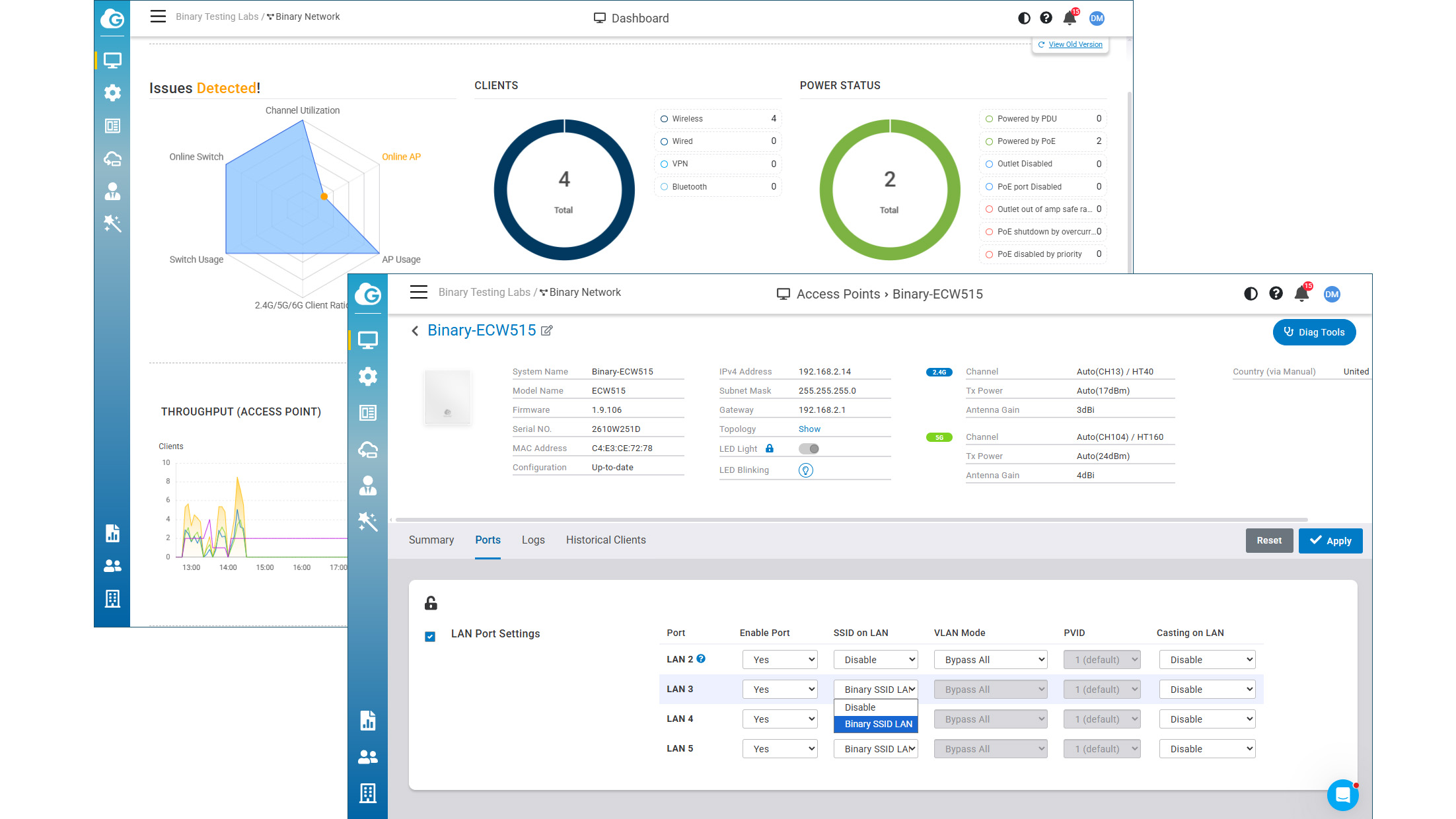This screenshot has width=1456, height=819.
Task: Open notifications bell in Access Points header
Action: point(1301,294)
